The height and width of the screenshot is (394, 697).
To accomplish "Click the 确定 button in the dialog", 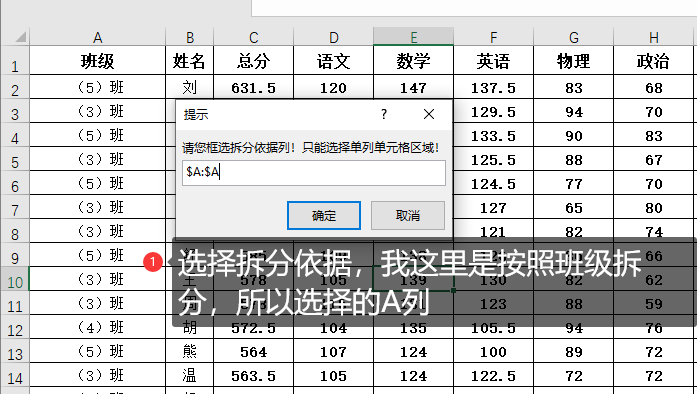I will click(324, 216).
